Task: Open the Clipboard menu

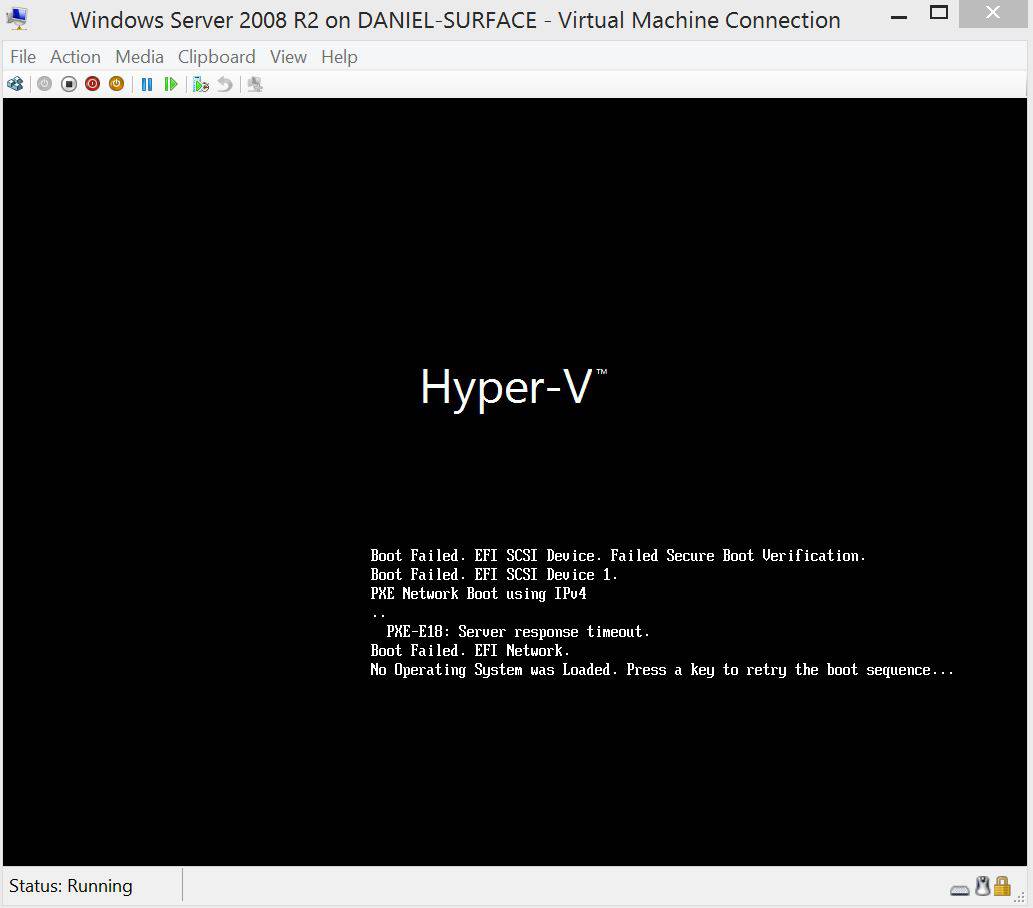Action: [216, 57]
